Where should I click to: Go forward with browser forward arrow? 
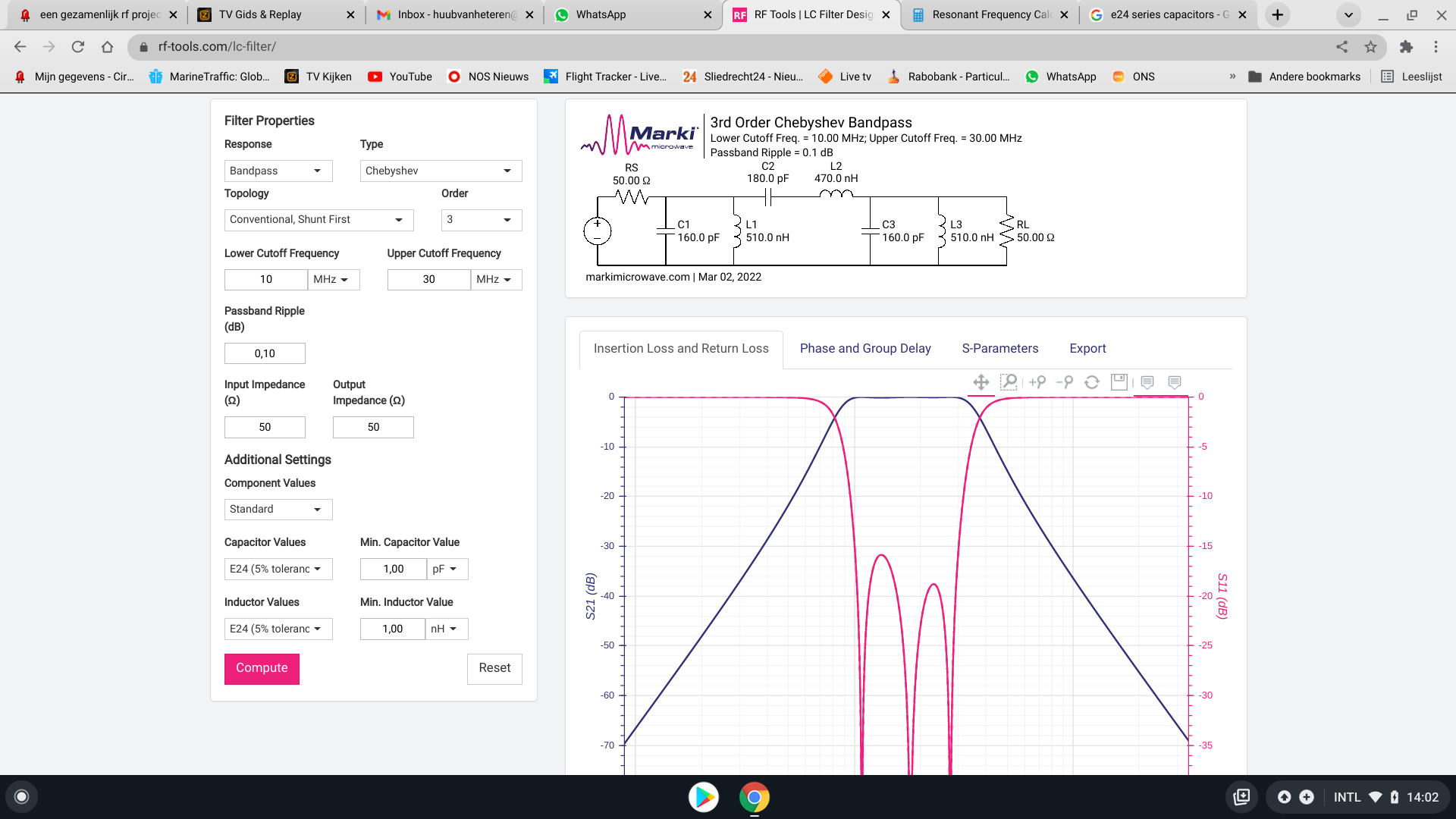pyautogui.click(x=49, y=47)
